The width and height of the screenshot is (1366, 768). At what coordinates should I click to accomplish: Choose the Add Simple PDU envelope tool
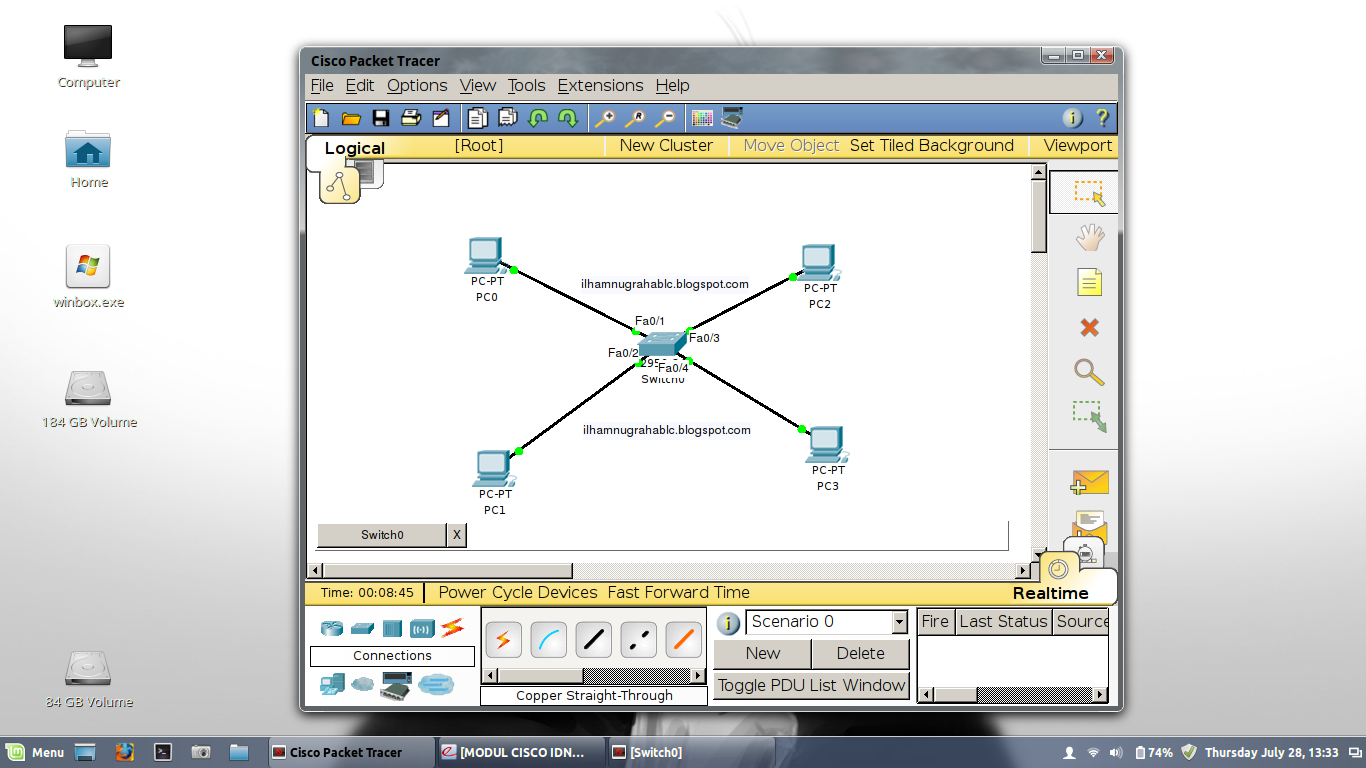pos(1088,481)
